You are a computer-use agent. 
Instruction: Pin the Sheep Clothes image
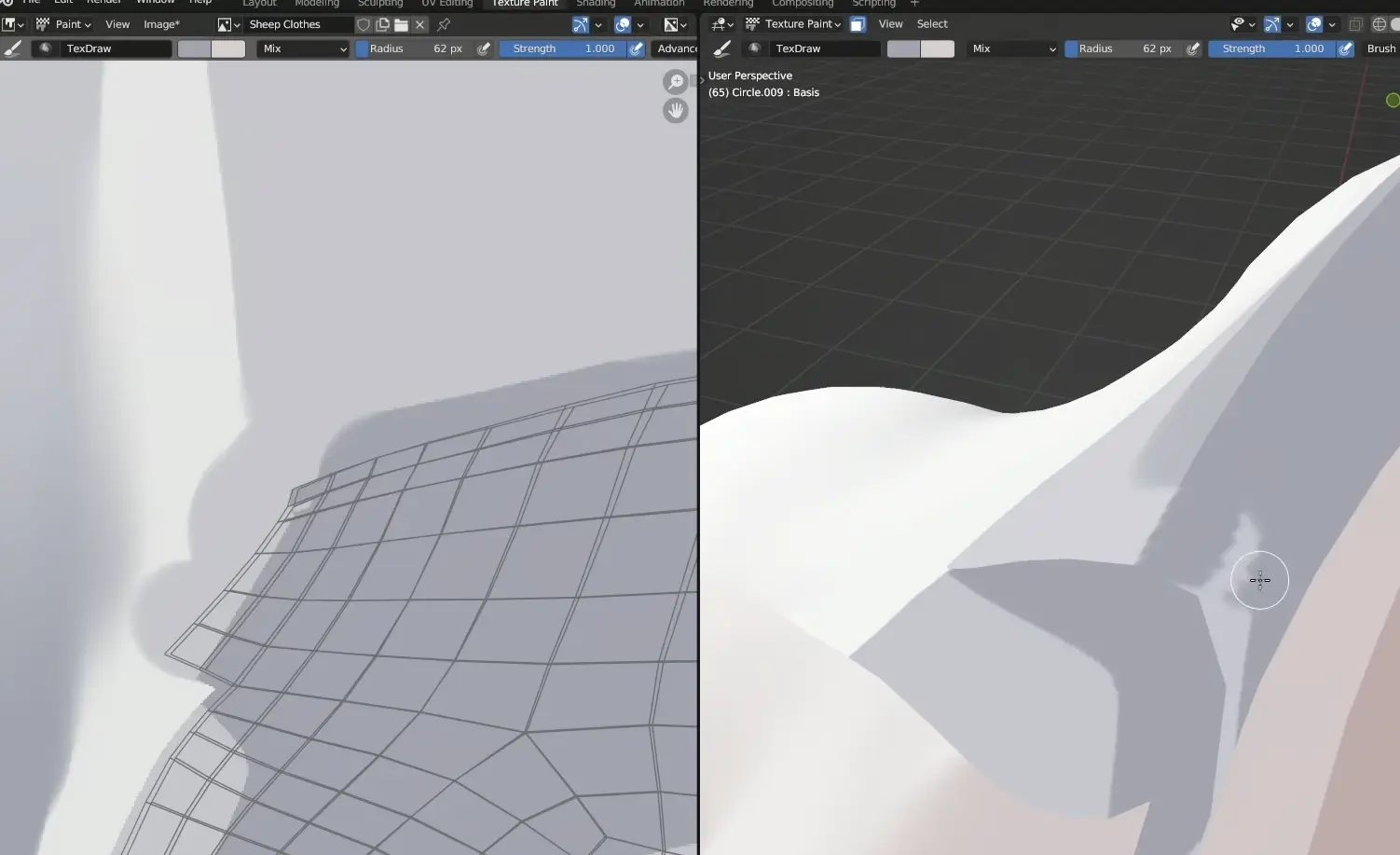[444, 24]
